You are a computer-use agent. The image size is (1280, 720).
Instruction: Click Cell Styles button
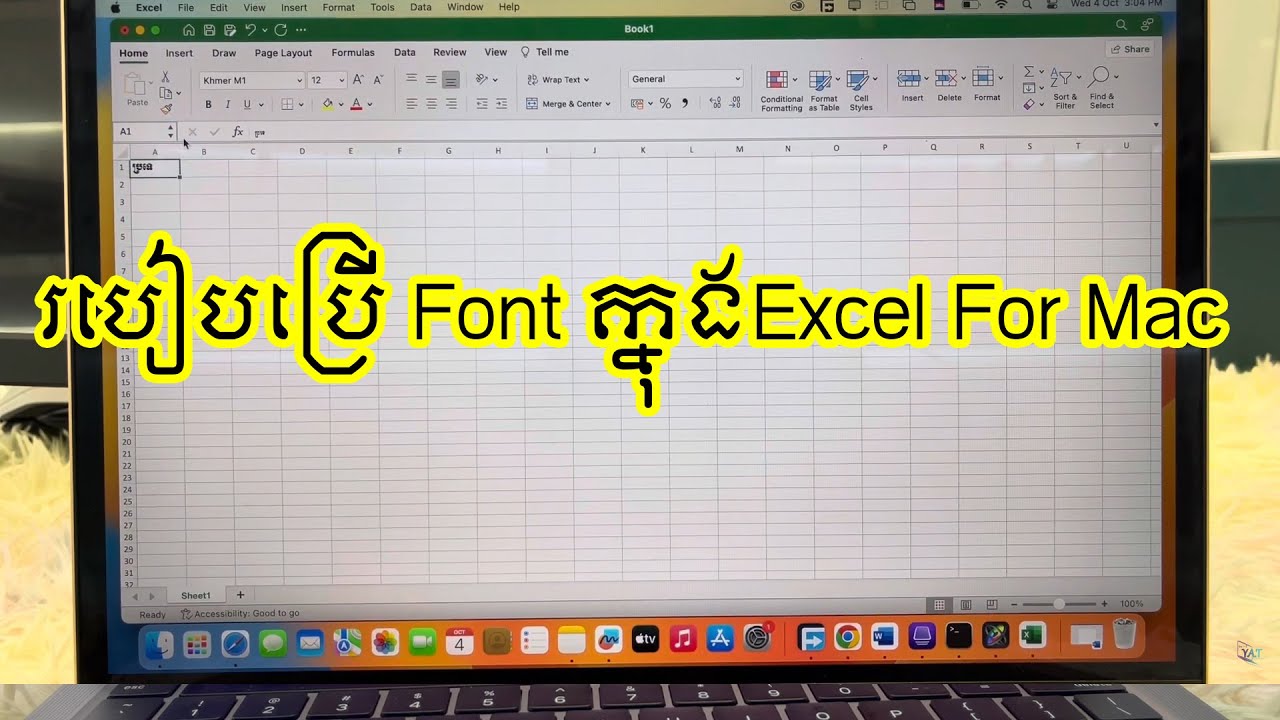point(861,90)
